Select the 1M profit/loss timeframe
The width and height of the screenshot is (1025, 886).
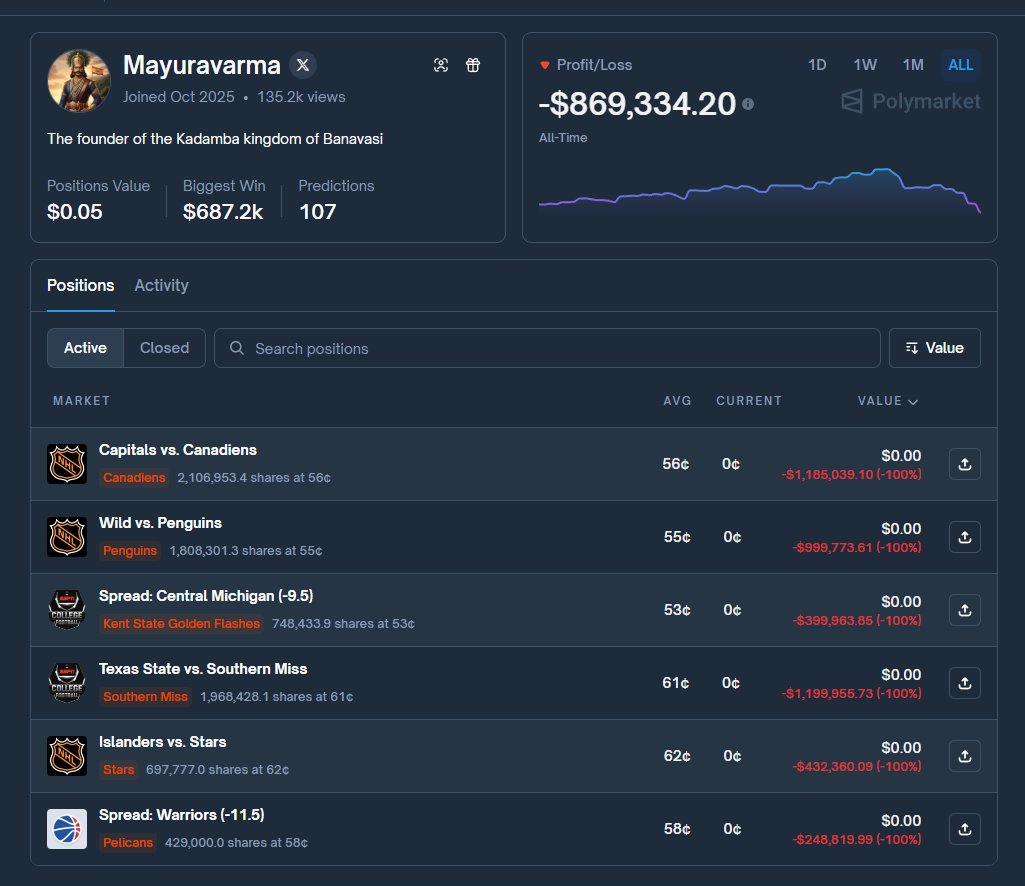coord(912,65)
